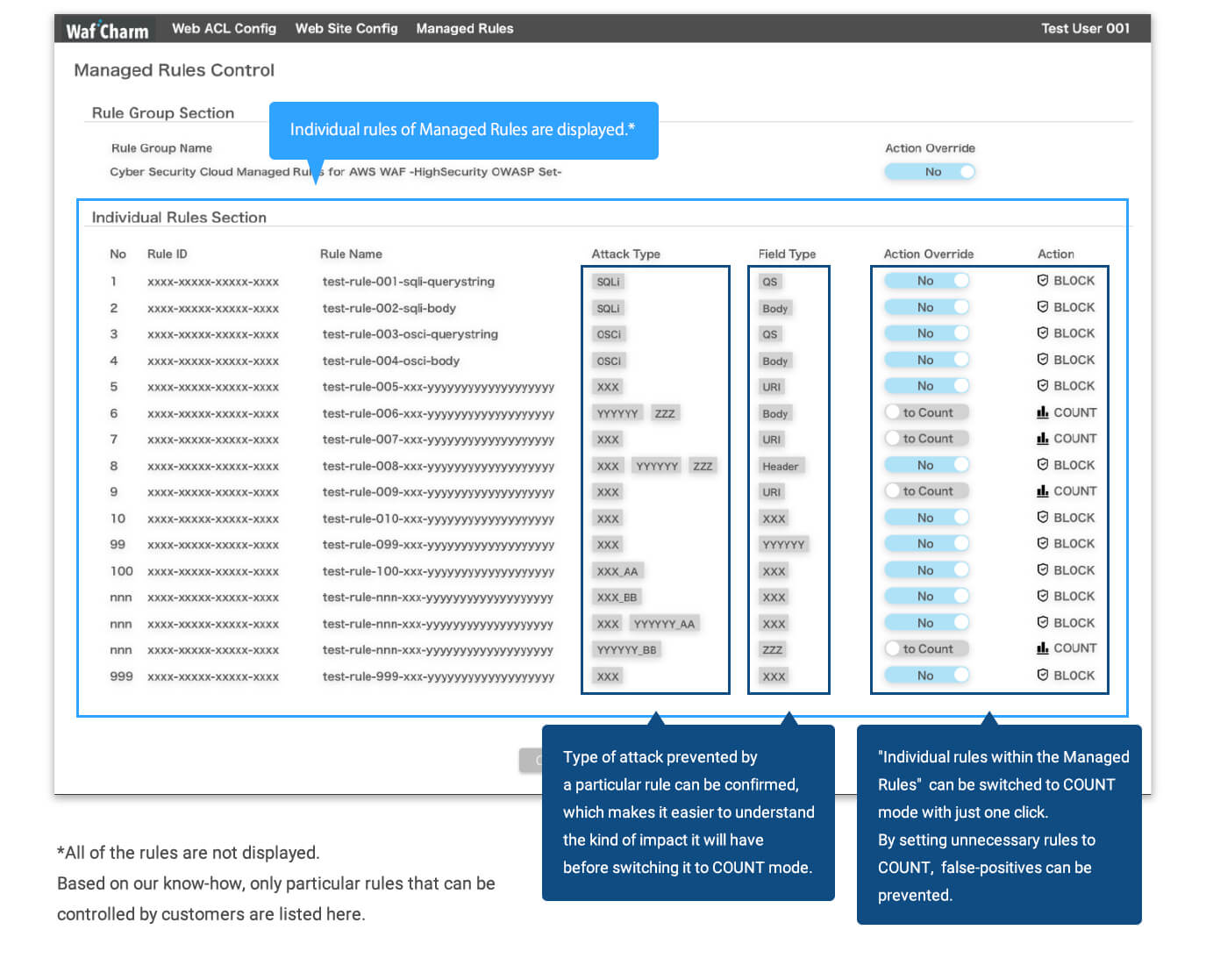
Task: Click the SQLi tag on test-rule-002-sqli-body
Action: click(x=608, y=308)
